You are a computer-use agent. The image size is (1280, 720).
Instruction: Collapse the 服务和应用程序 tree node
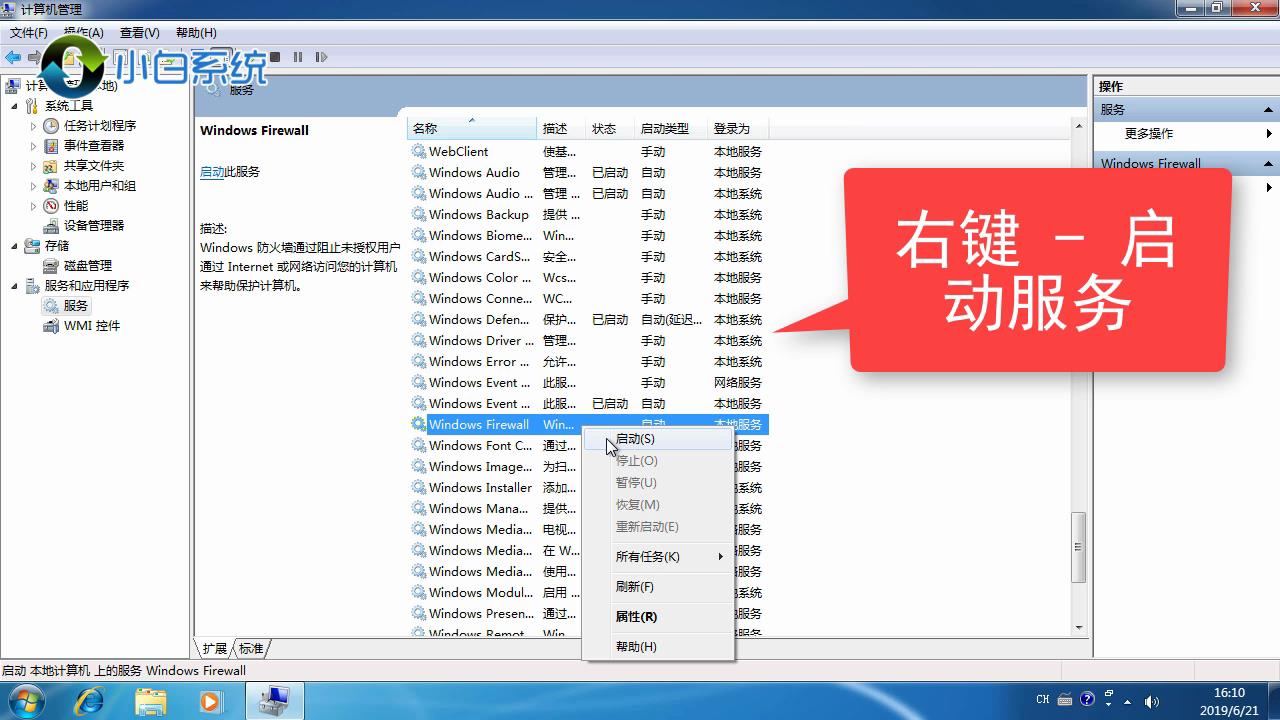pyautogui.click(x=15, y=286)
